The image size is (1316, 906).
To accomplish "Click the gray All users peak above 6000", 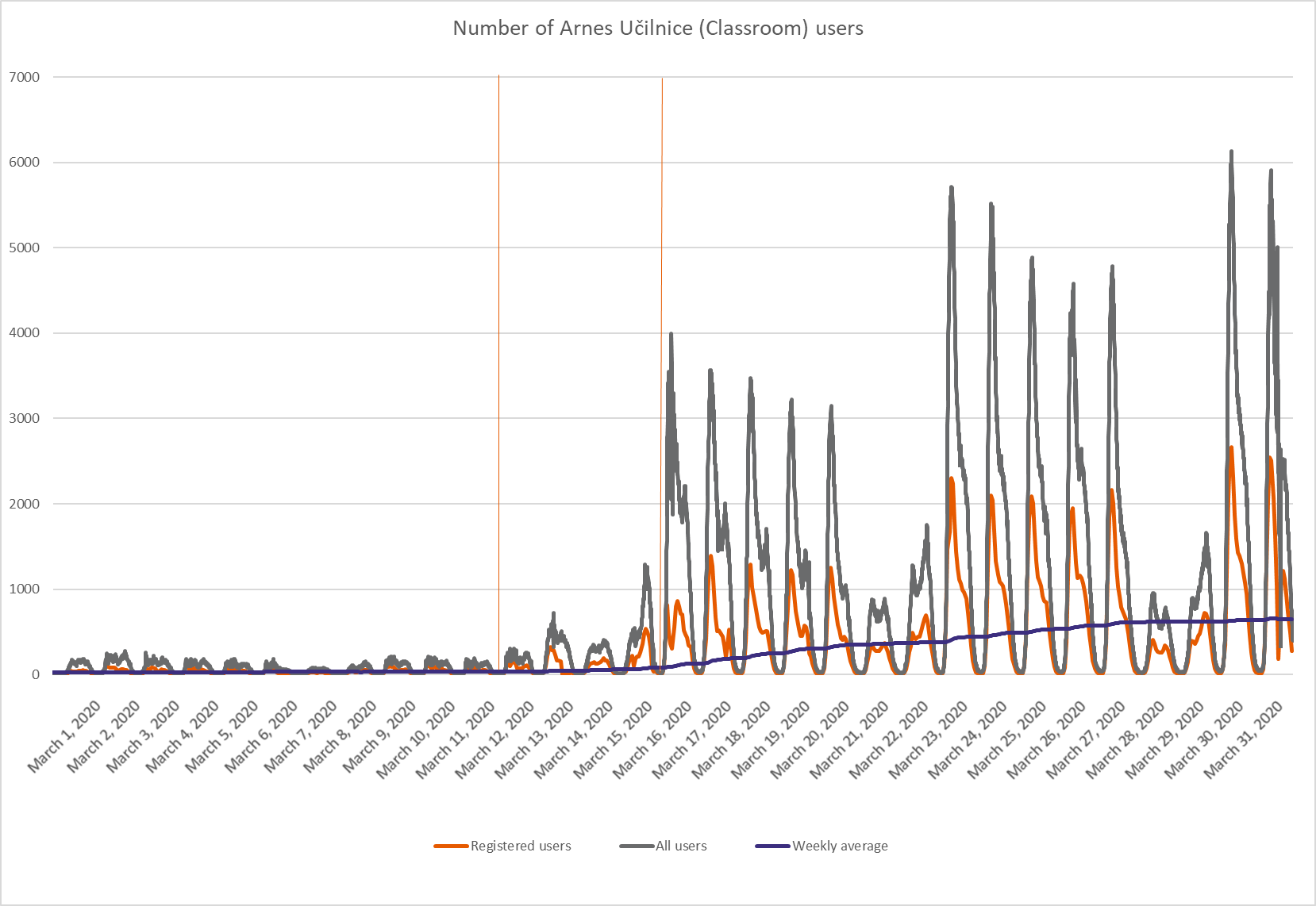I will [1231, 152].
